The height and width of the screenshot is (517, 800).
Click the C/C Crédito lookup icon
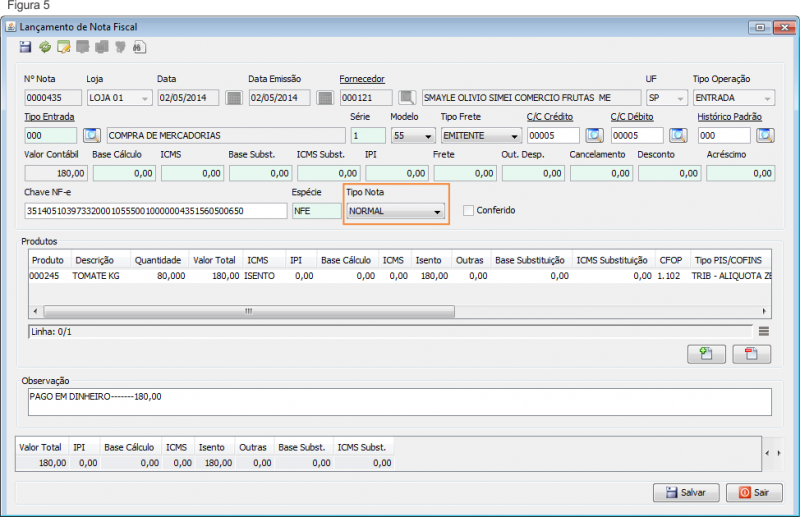[x=594, y=135]
